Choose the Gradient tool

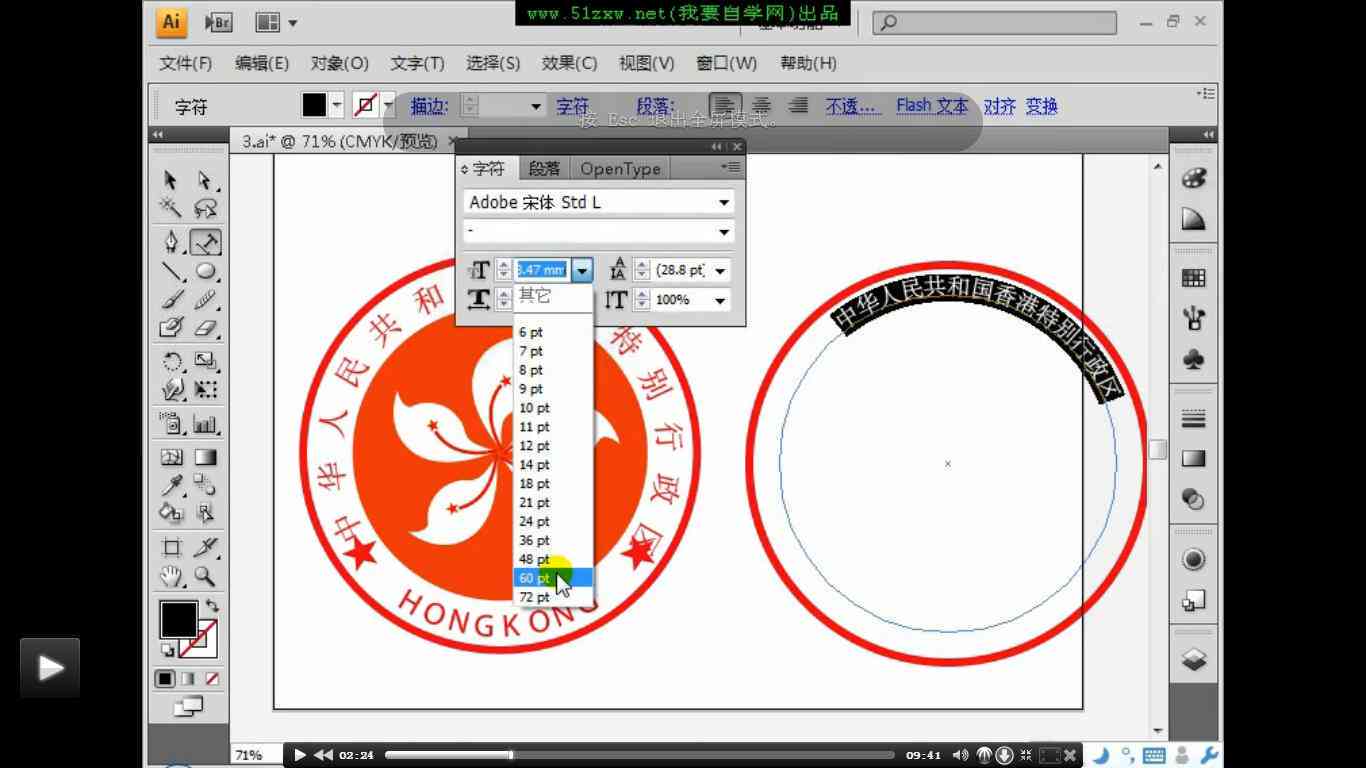coord(205,458)
